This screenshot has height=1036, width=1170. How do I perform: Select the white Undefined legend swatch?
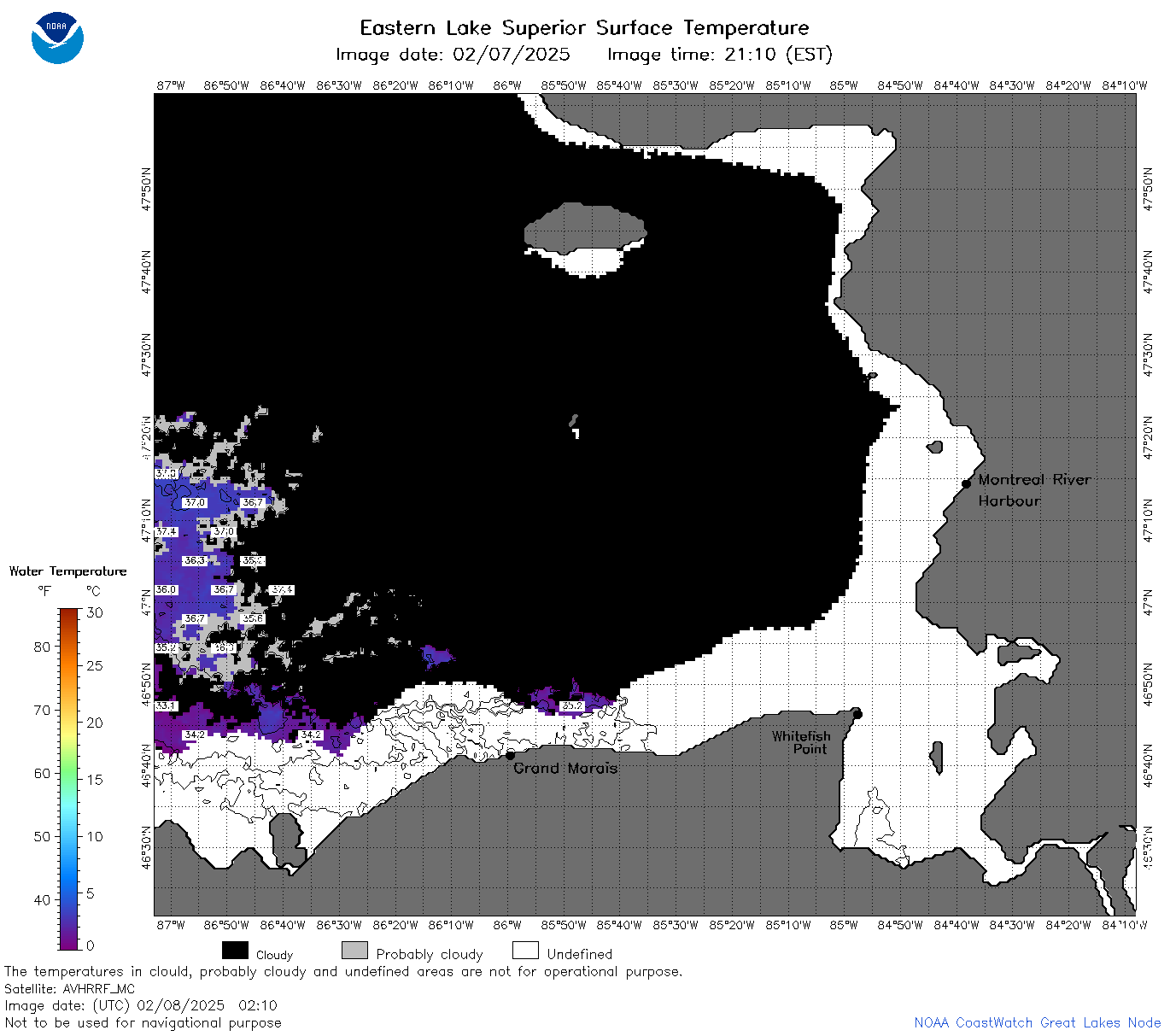525,951
